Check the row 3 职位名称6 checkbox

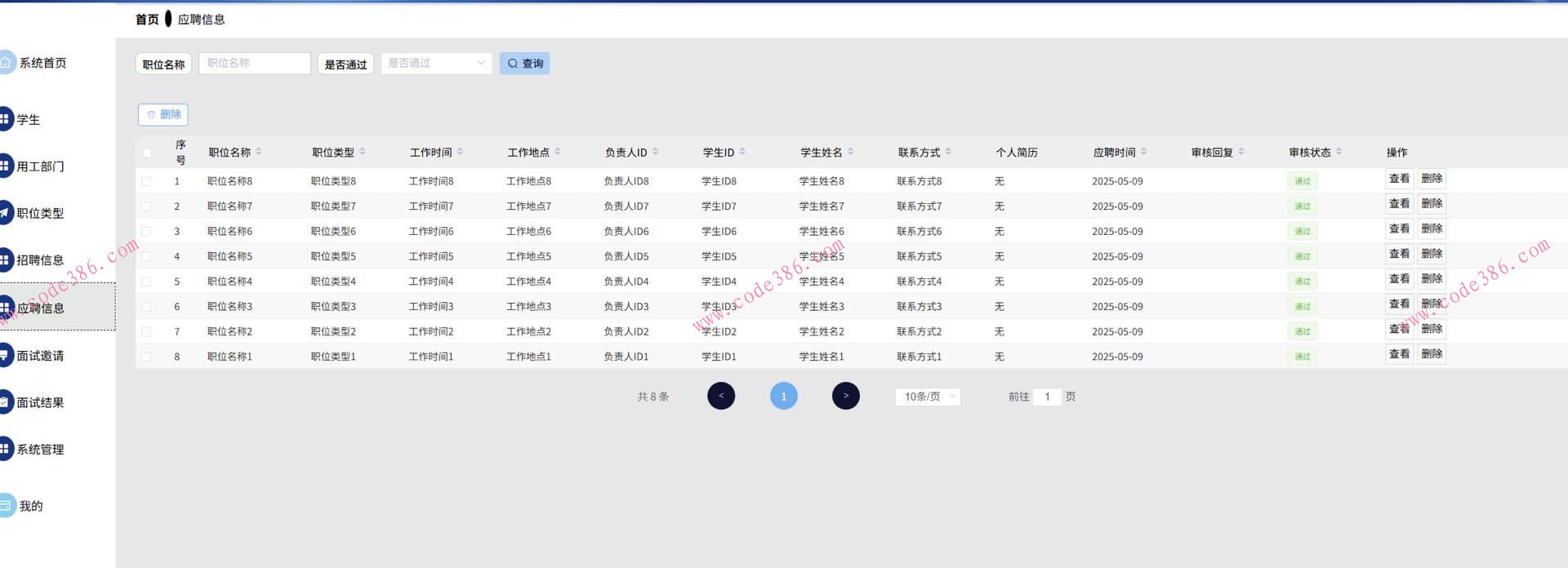[x=146, y=232]
